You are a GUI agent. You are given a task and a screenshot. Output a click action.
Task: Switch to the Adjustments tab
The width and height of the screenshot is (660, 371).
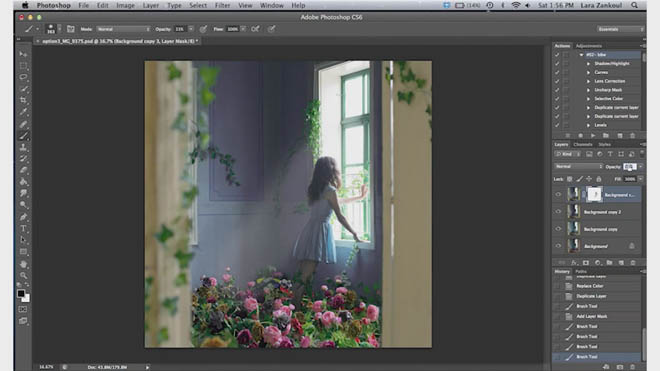[x=589, y=46]
